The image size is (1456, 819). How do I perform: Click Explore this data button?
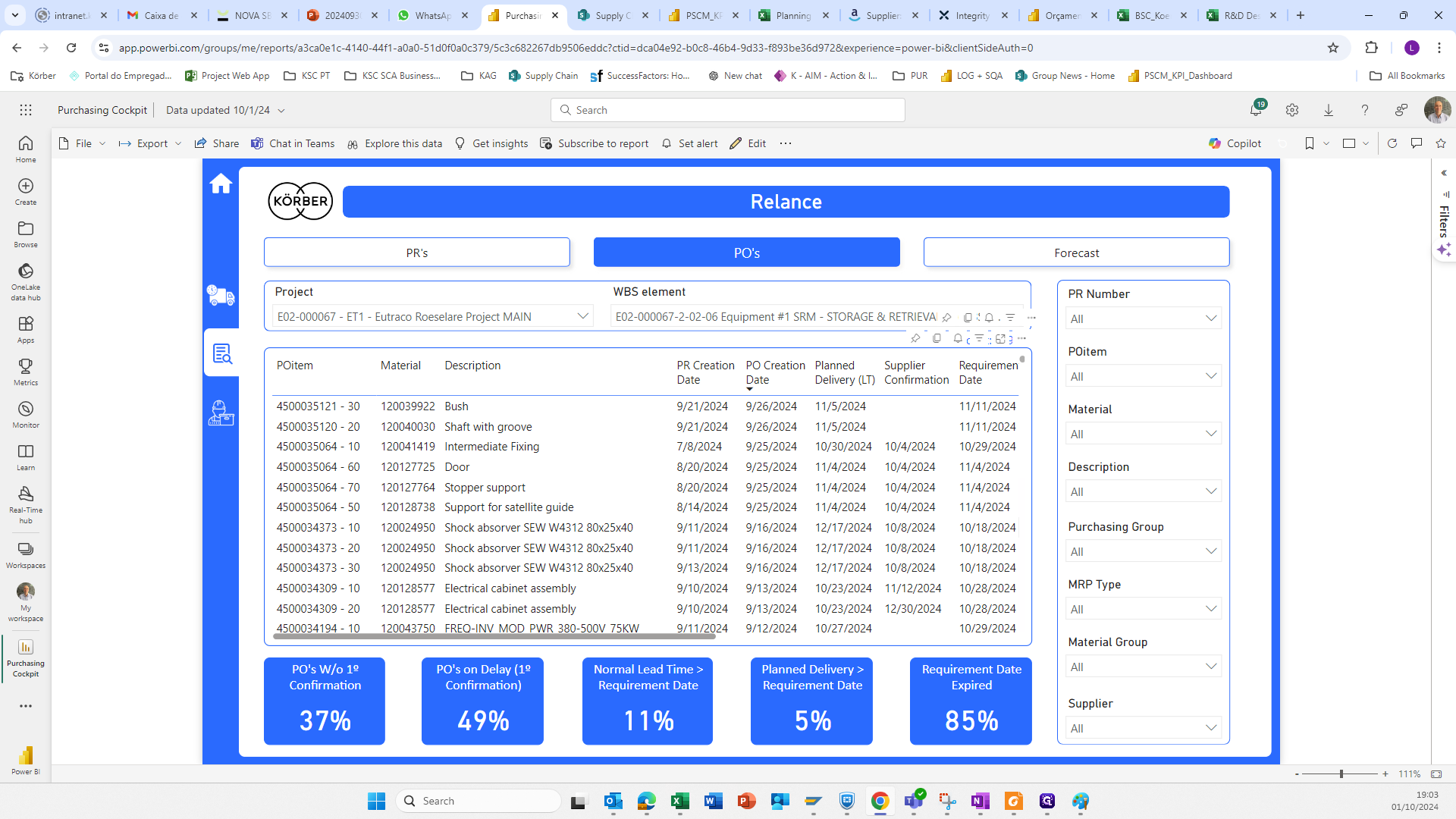coord(394,143)
